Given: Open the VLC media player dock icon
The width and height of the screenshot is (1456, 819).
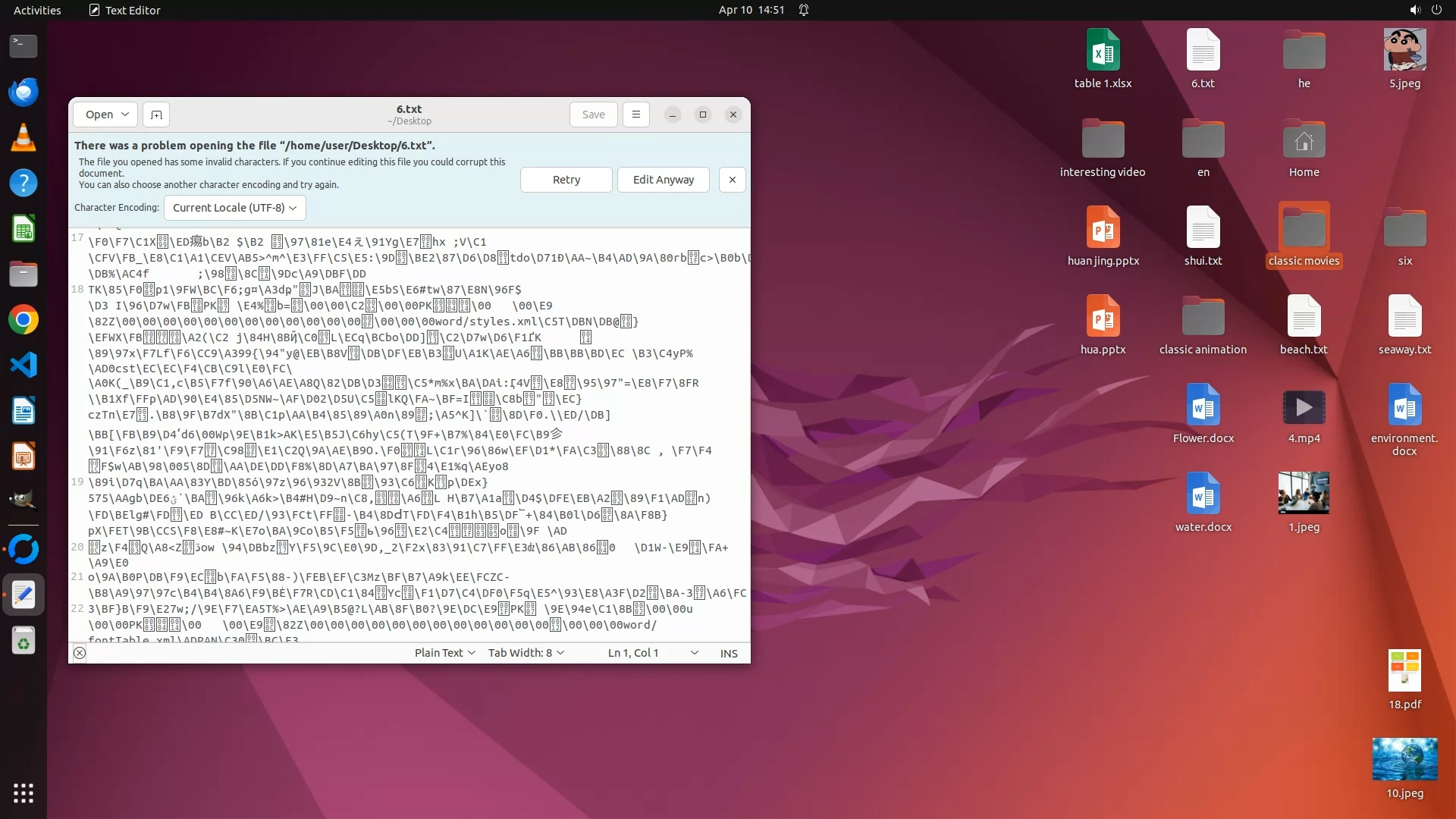Looking at the screenshot, I should 24,137.
